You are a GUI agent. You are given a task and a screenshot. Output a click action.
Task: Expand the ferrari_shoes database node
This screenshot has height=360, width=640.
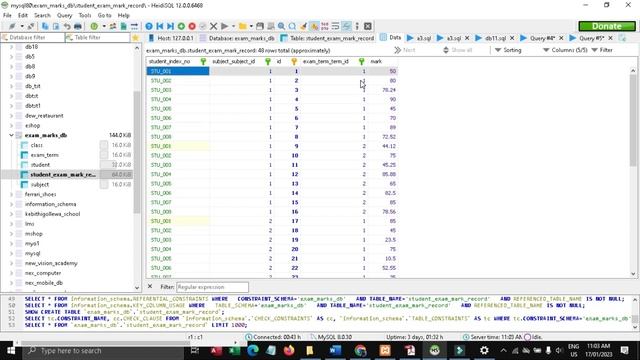11,194
